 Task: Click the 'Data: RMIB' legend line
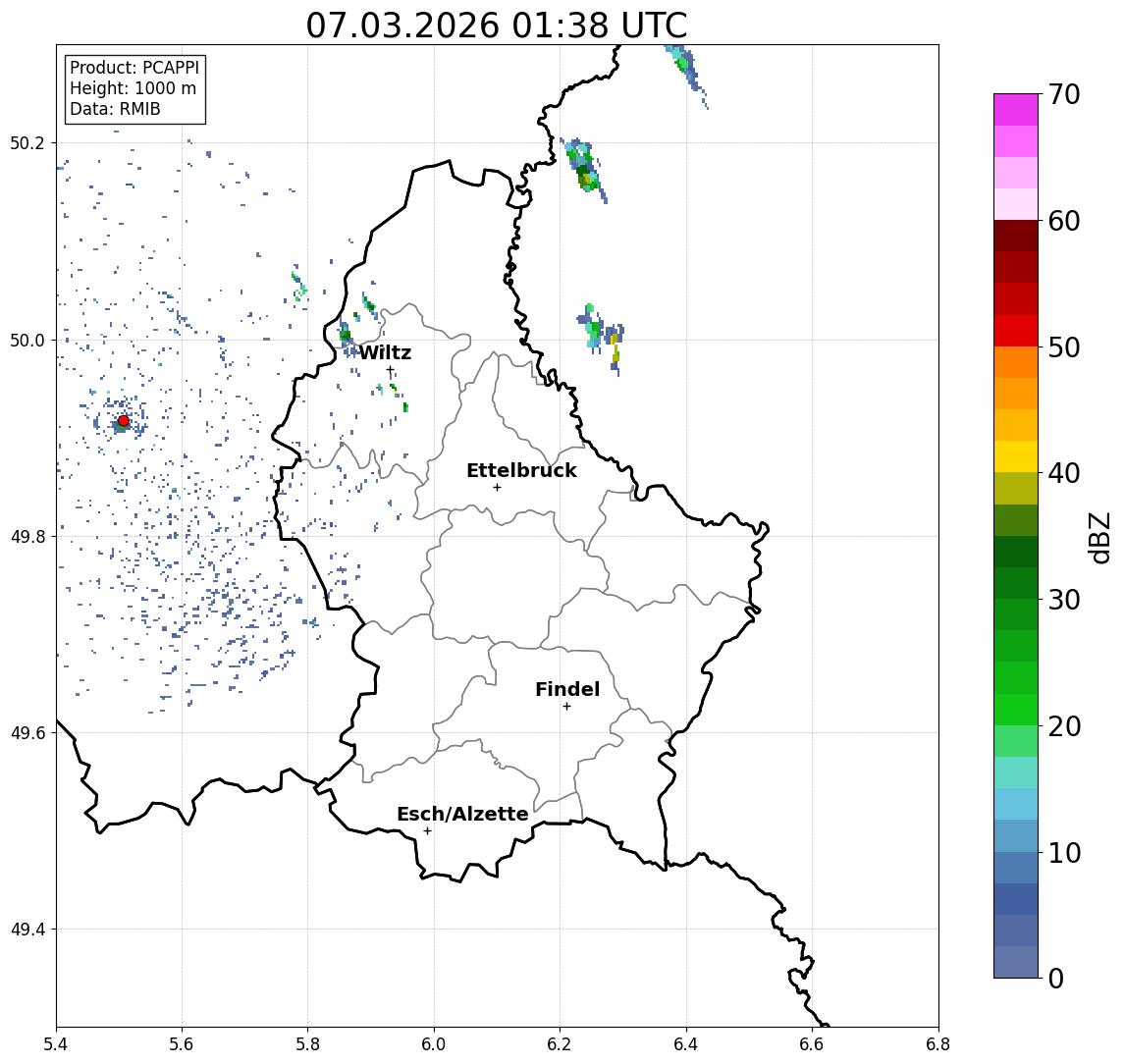[x=115, y=109]
